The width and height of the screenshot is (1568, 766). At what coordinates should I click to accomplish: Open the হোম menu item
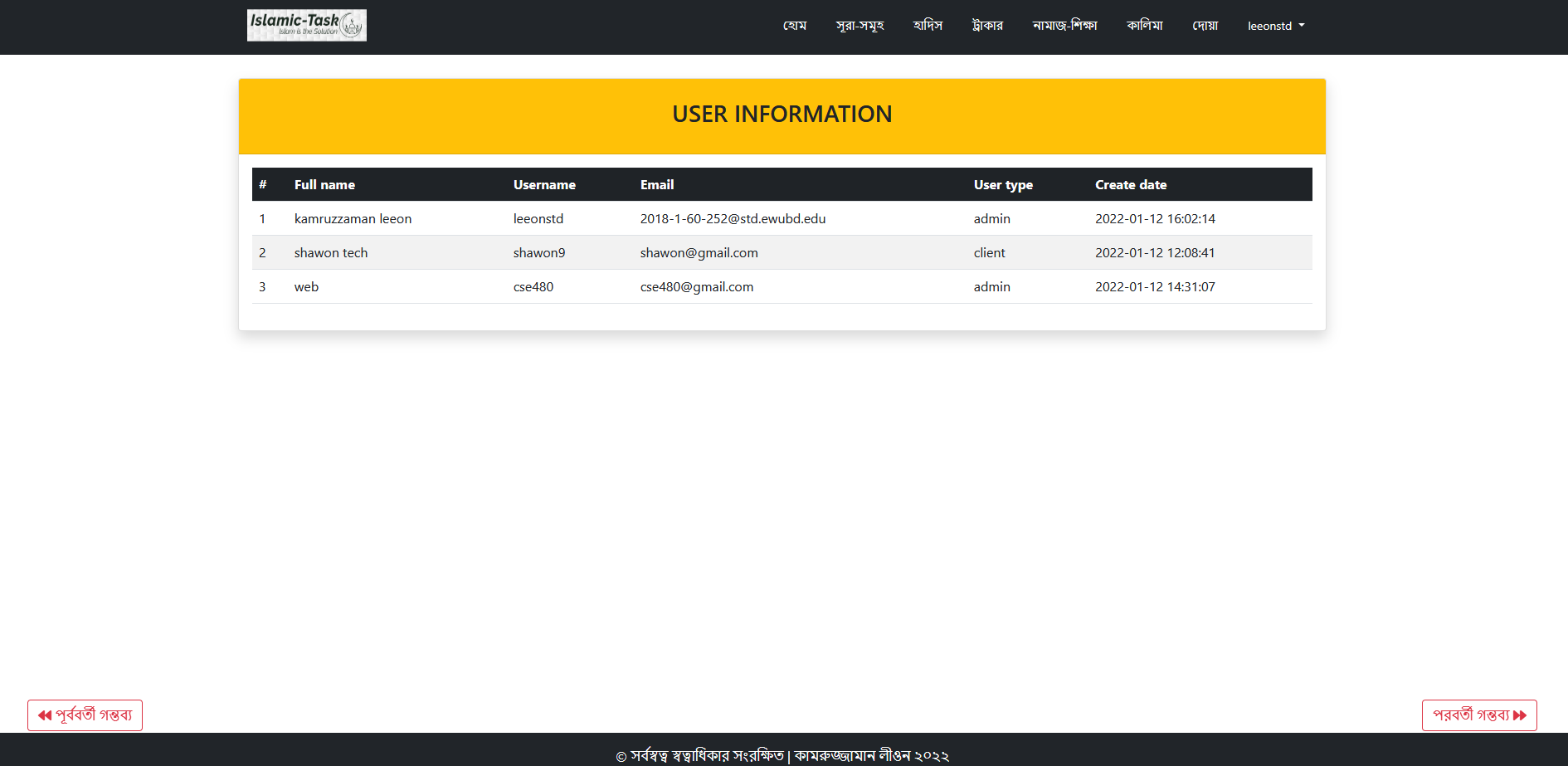coord(795,26)
